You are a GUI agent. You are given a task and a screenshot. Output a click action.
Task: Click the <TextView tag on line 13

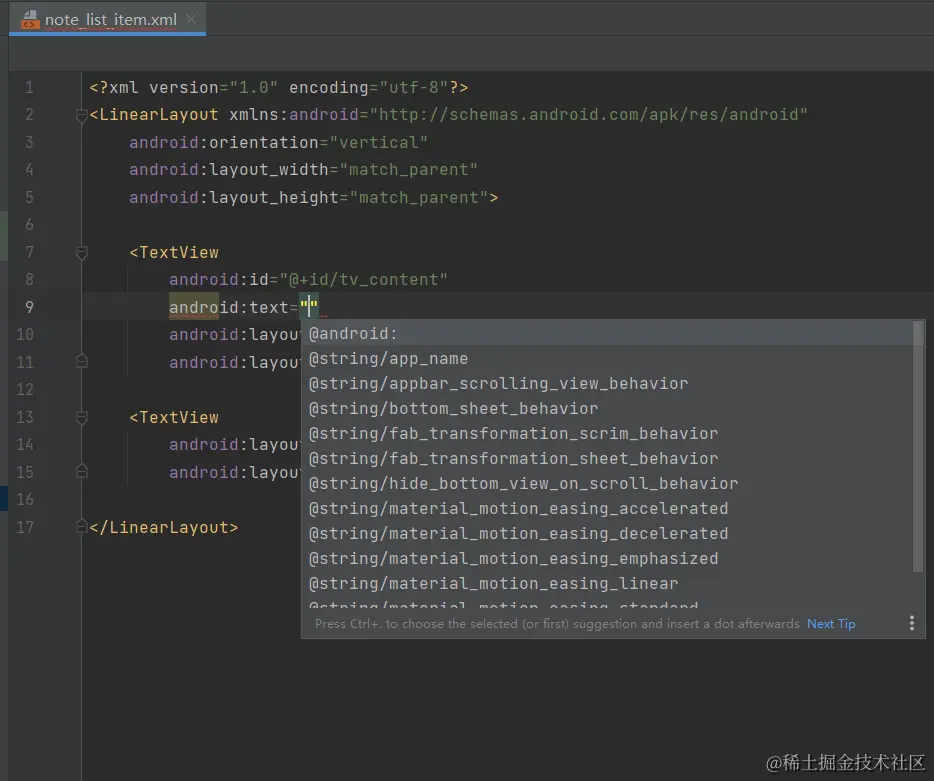click(174, 418)
